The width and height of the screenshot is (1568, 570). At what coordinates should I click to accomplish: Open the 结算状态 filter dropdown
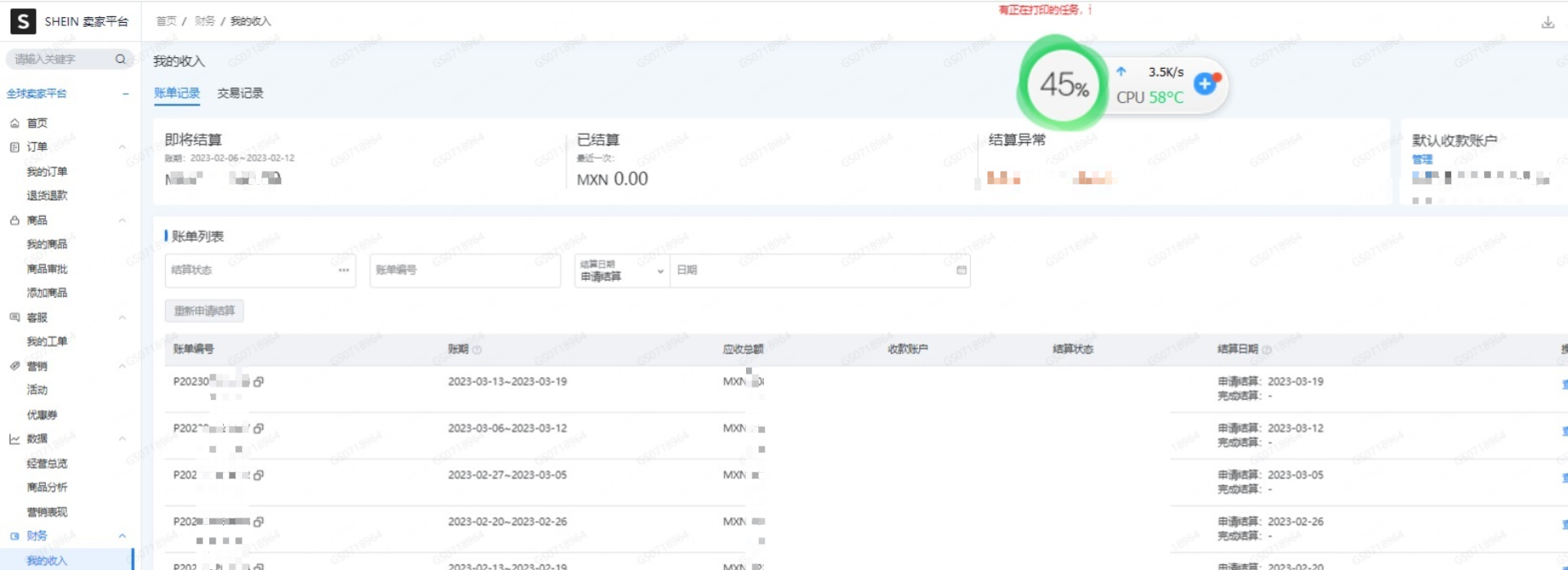pyautogui.click(x=260, y=271)
